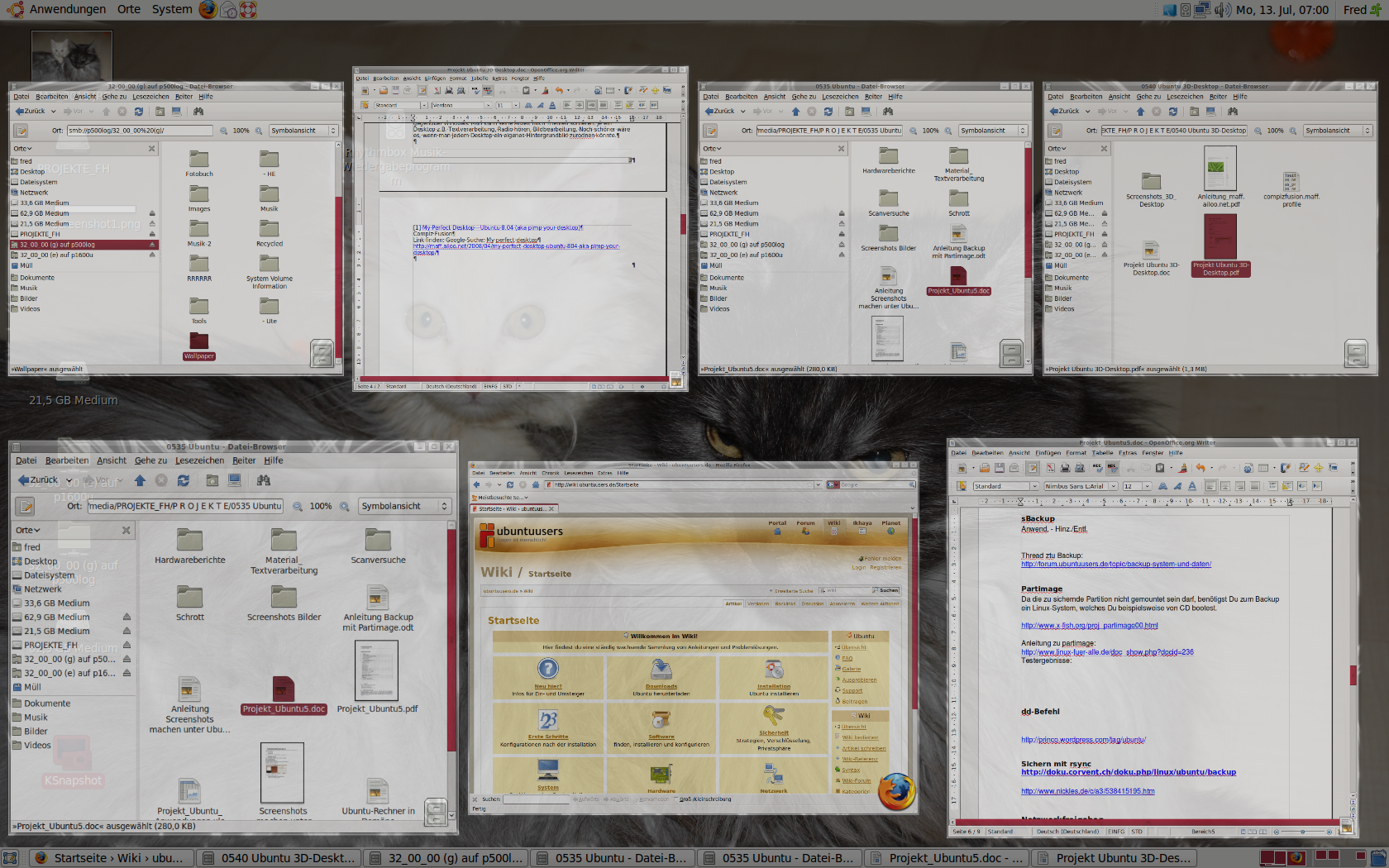Open Computer icon in large 0535 Ubuntu browser
Screen dimensions: 1389x868
(235, 480)
